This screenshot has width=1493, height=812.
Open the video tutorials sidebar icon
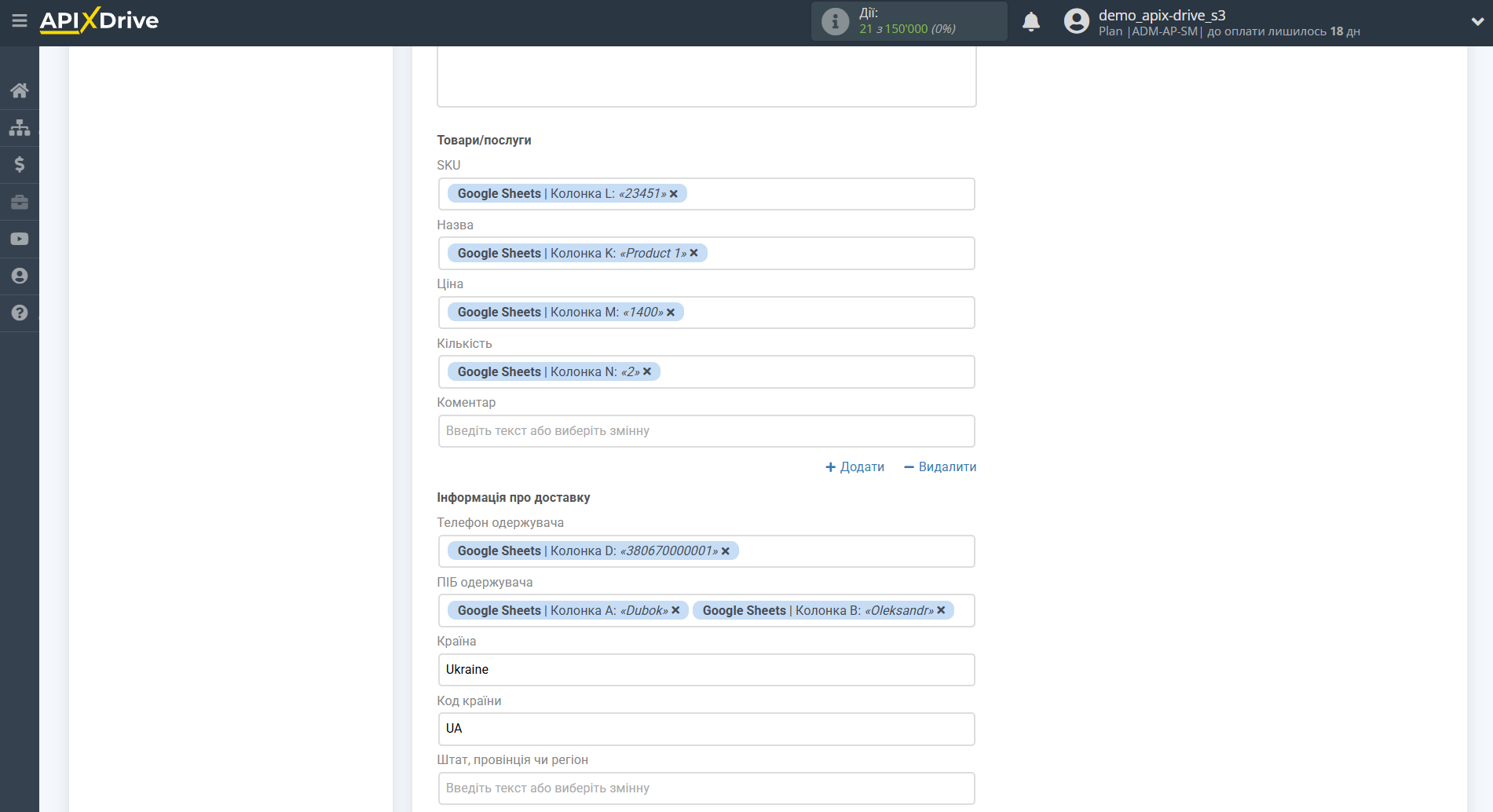(x=20, y=239)
